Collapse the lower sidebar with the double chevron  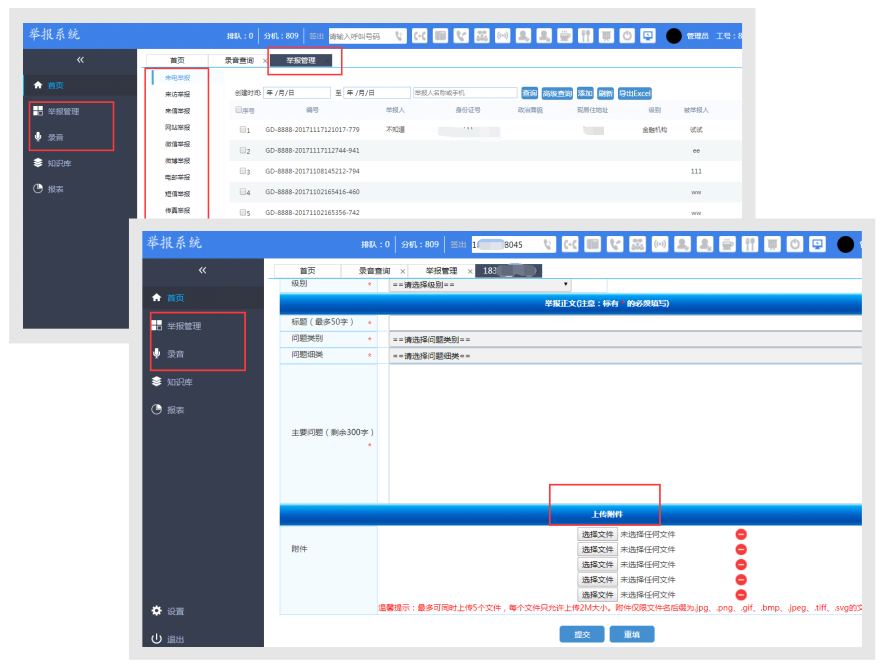[x=202, y=271]
